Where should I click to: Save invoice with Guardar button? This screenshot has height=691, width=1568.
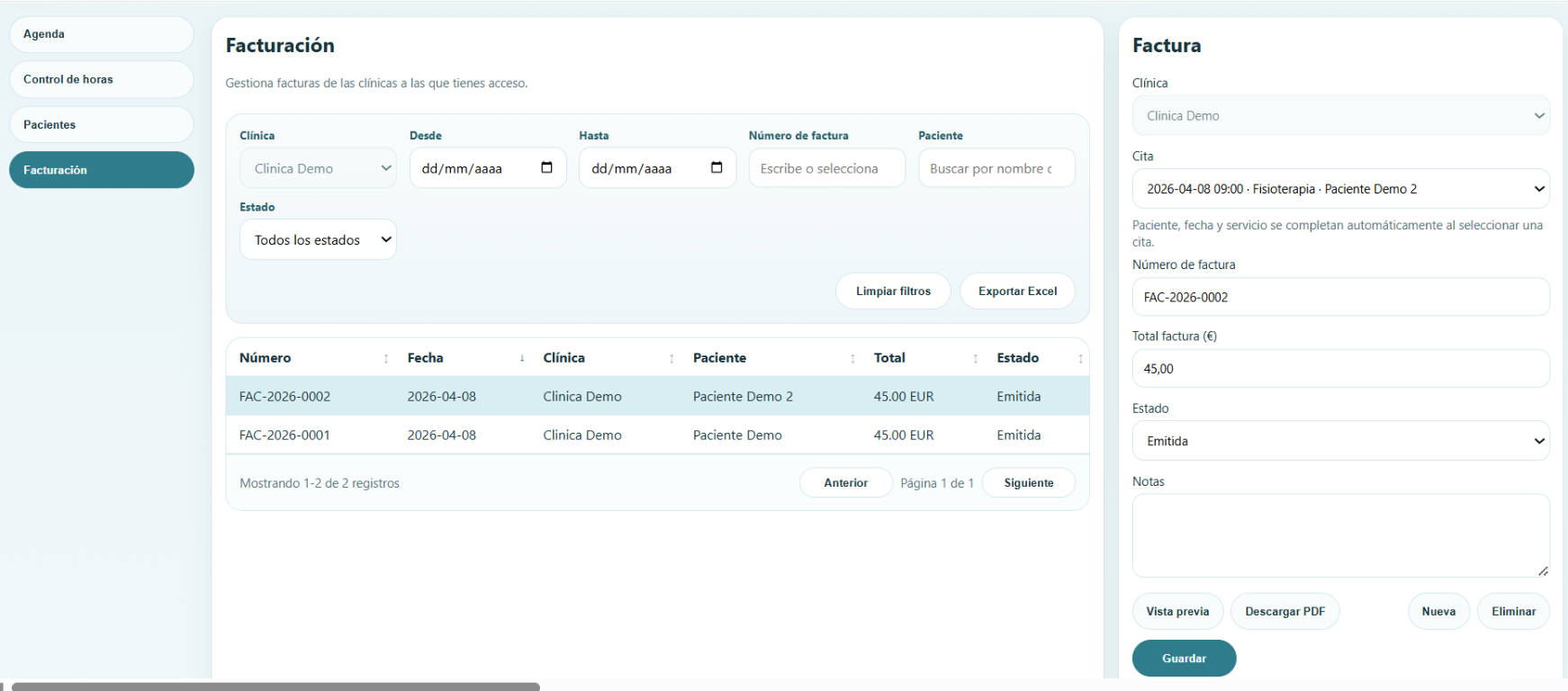pyautogui.click(x=1184, y=658)
